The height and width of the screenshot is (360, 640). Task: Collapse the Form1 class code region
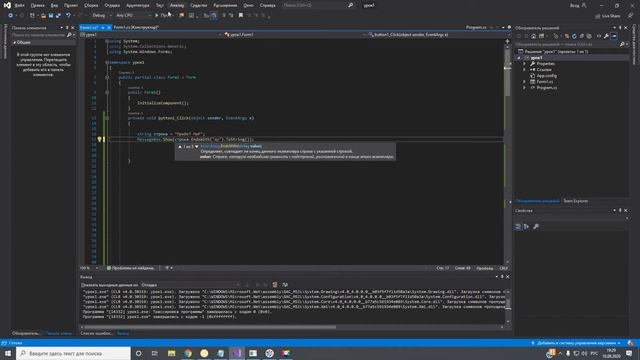point(107,77)
